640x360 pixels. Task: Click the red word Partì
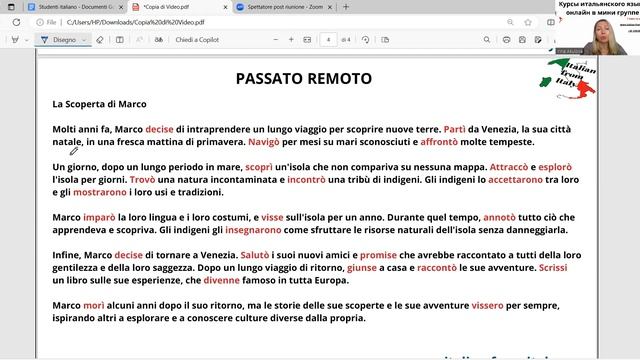click(454, 129)
